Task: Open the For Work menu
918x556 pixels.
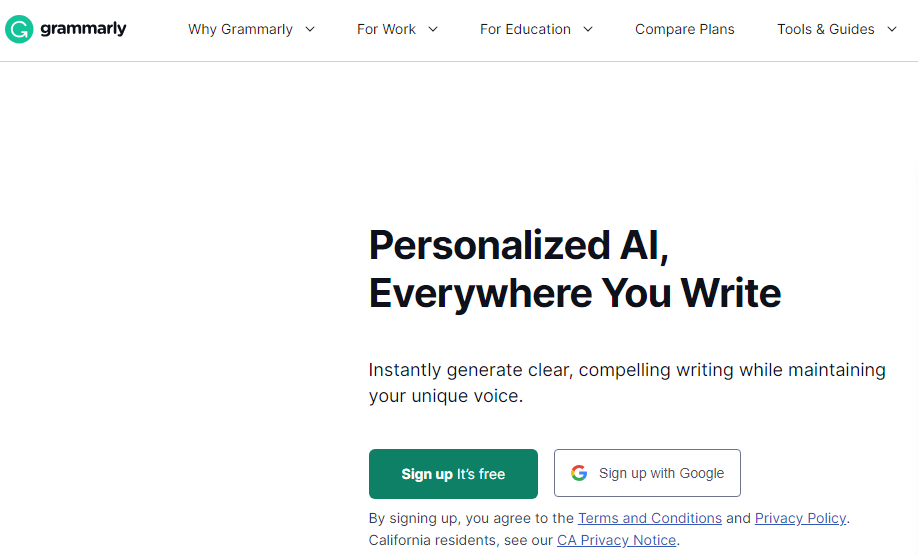Action: pos(386,30)
